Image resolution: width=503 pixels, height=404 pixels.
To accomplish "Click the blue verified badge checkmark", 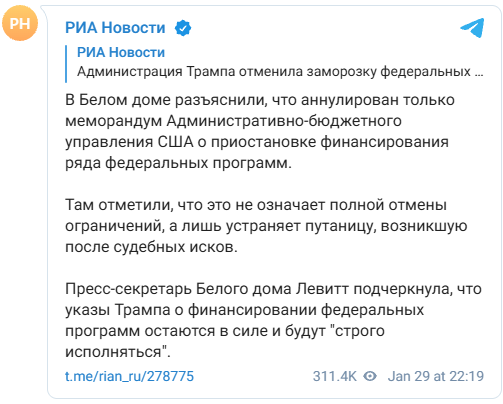I will pos(183,28).
